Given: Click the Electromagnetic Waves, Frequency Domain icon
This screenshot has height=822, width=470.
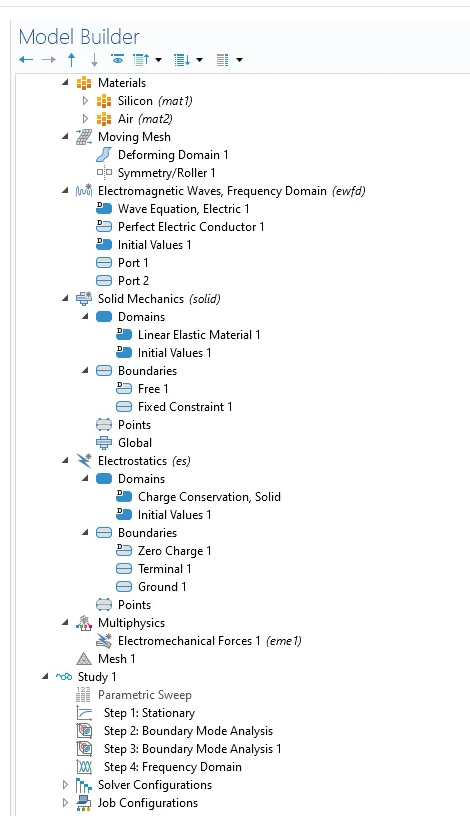Looking at the screenshot, I should tap(84, 191).
